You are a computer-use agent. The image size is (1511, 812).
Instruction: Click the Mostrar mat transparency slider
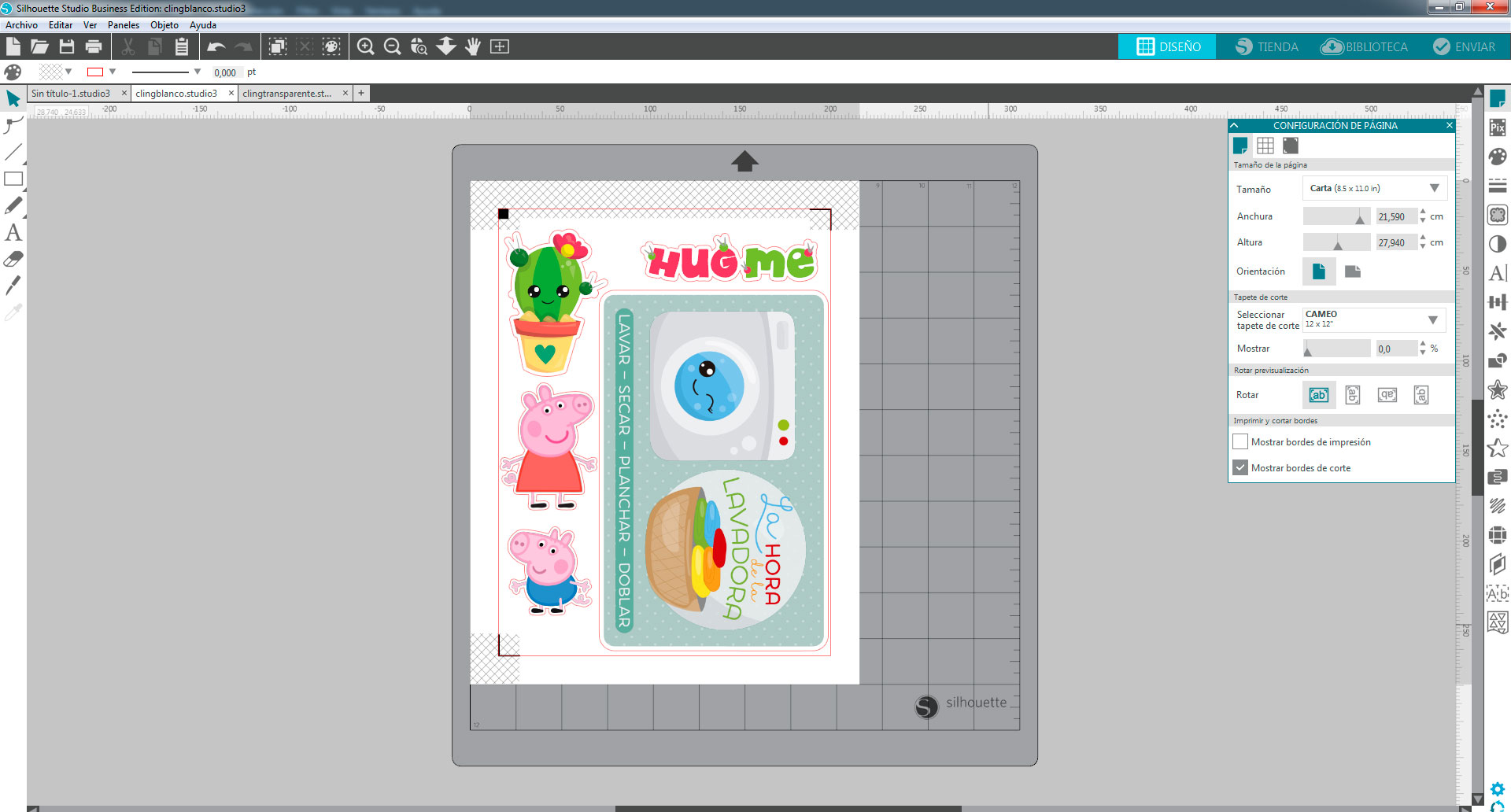pyautogui.click(x=1337, y=348)
